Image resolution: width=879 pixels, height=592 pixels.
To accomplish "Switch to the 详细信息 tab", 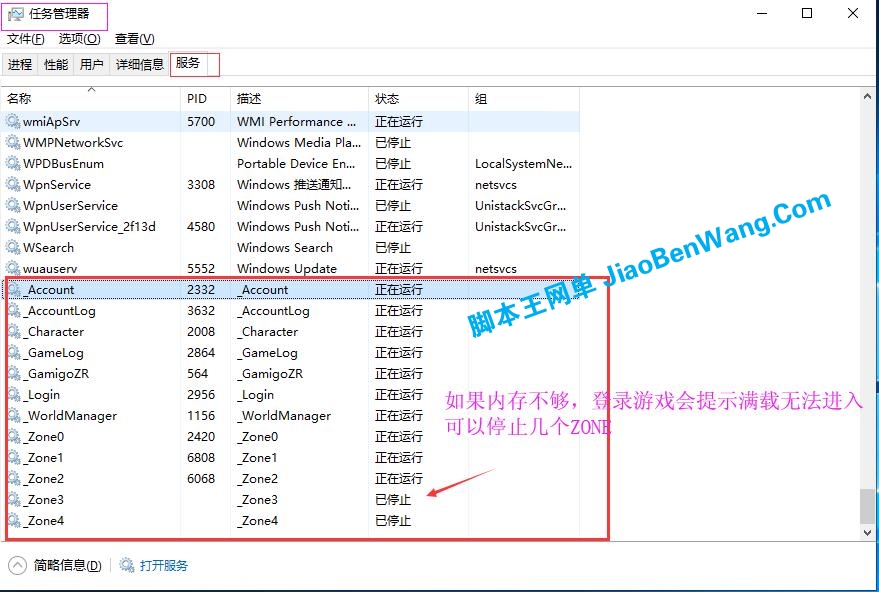I will (x=140, y=64).
